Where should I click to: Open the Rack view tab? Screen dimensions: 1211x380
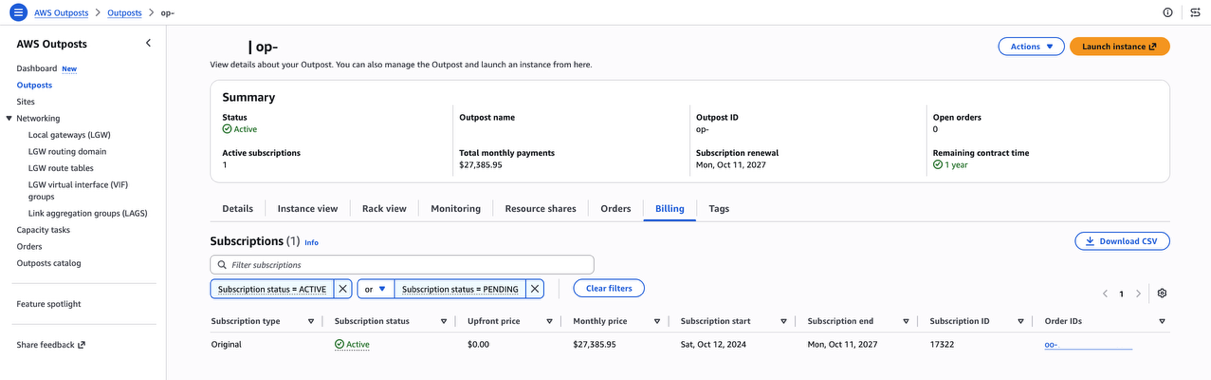click(384, 209)
